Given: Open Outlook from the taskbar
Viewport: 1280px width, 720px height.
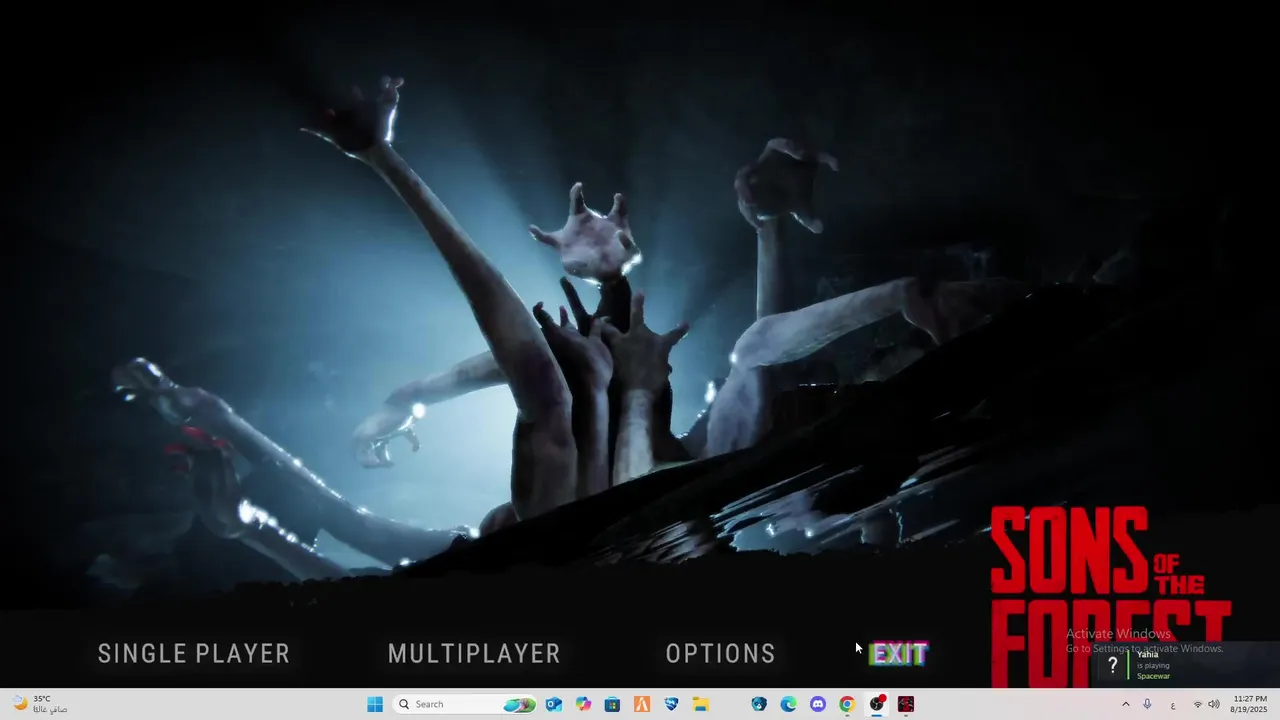Looking at the screenshot, I should [553, 704].
